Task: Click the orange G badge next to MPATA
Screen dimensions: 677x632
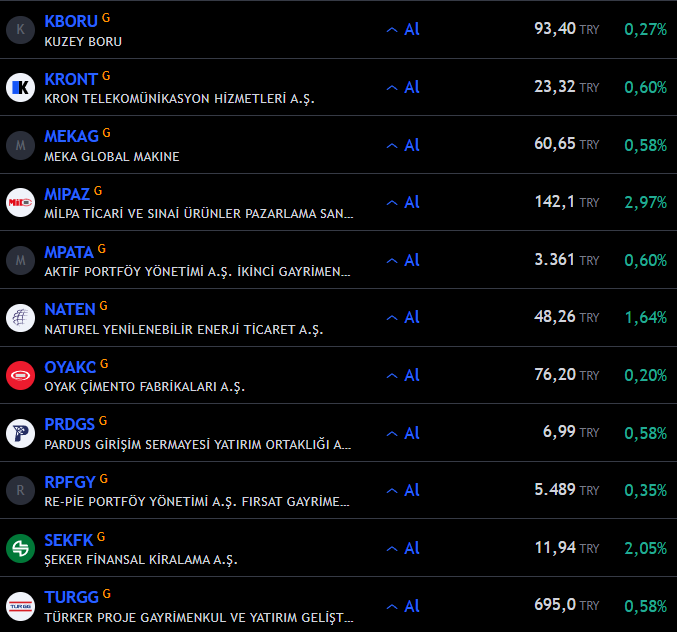Action: (101, 249)
